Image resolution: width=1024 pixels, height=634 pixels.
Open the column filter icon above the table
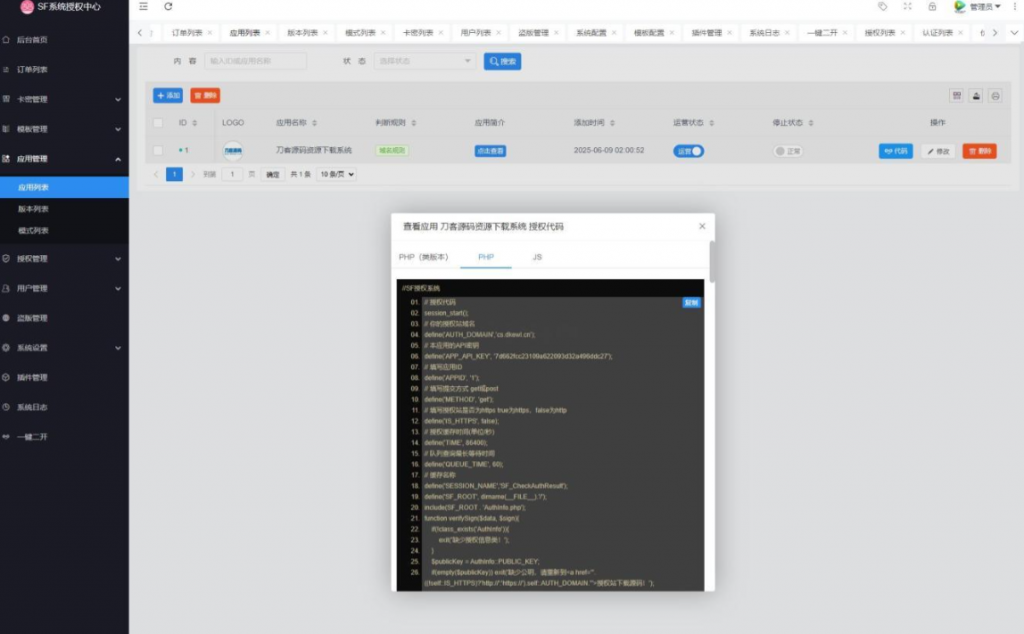(956, 96)
